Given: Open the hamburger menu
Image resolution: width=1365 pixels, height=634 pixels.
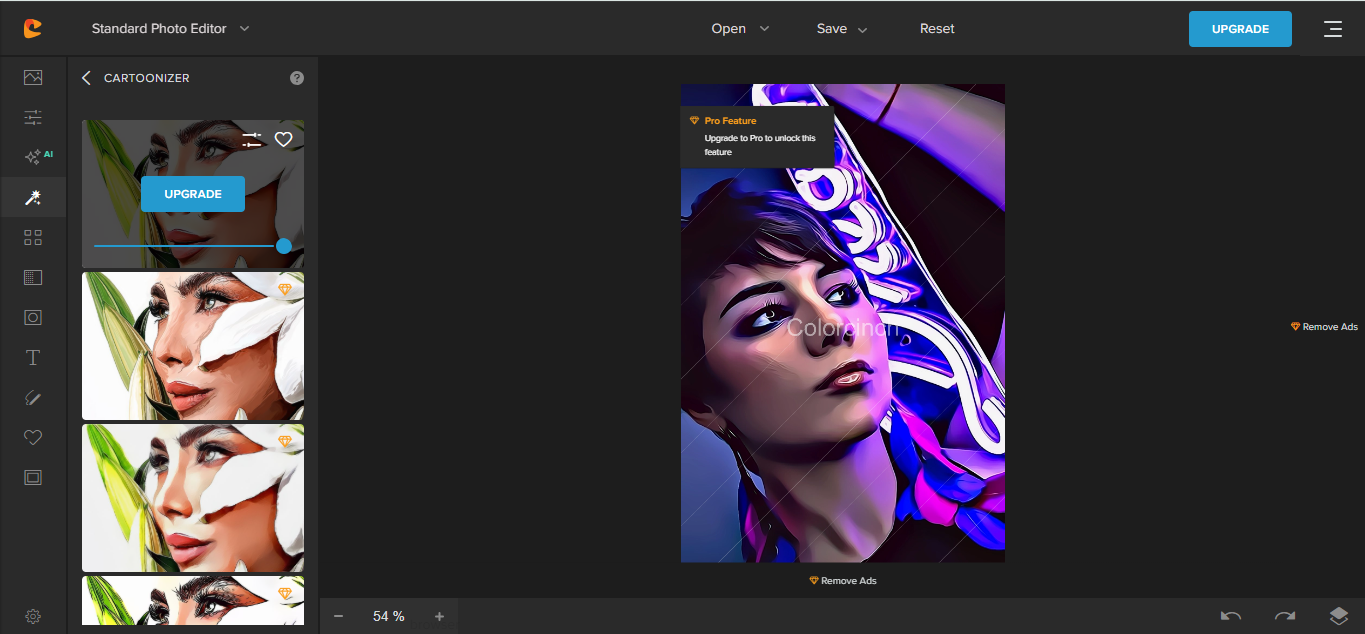Looking at the screenshot, I should [x=1333, y=29].
